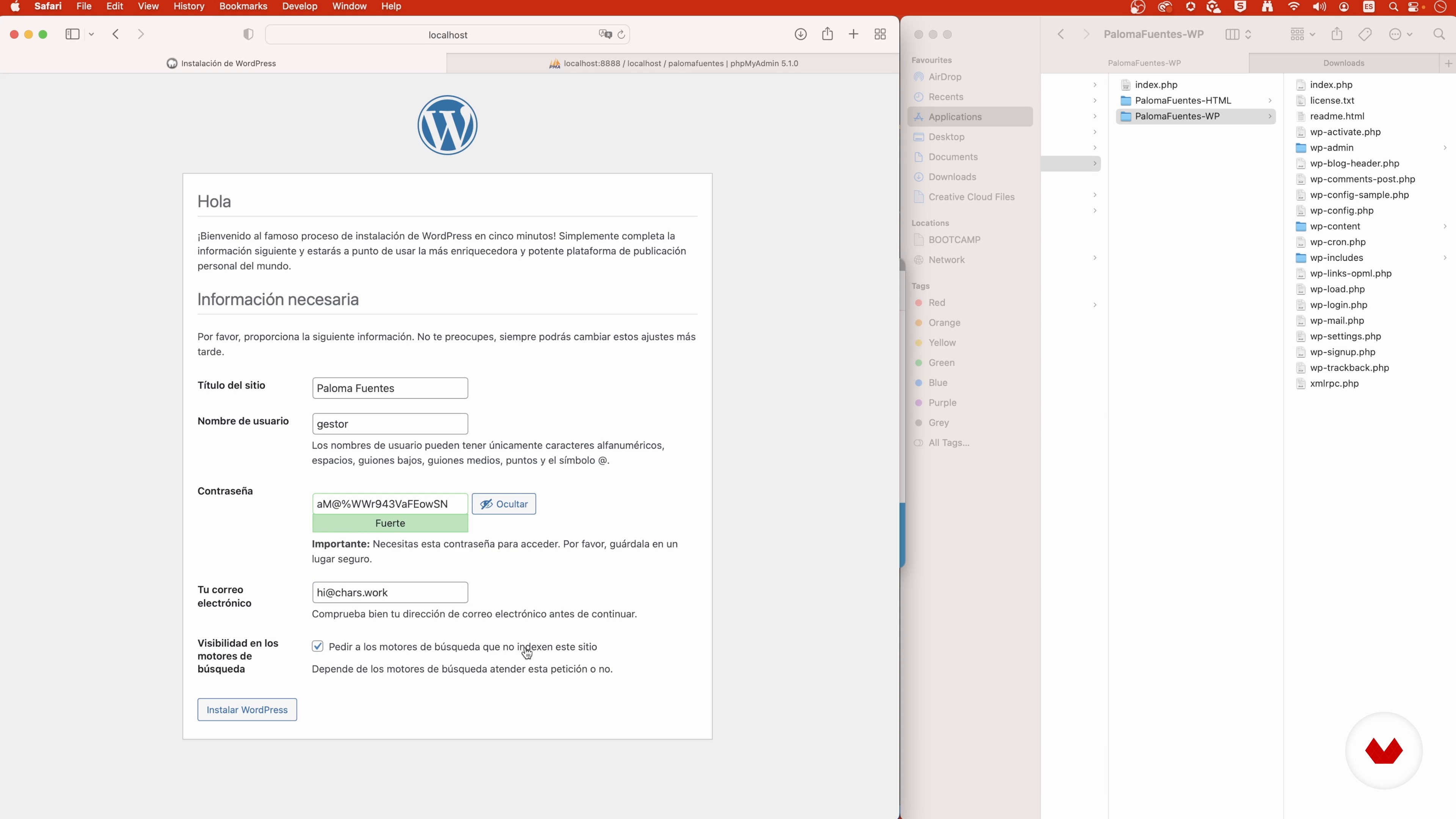The height and width of the screenshot is (819, 1456).
Task: Open input source ES menu
Action: tap(1368, 7)
